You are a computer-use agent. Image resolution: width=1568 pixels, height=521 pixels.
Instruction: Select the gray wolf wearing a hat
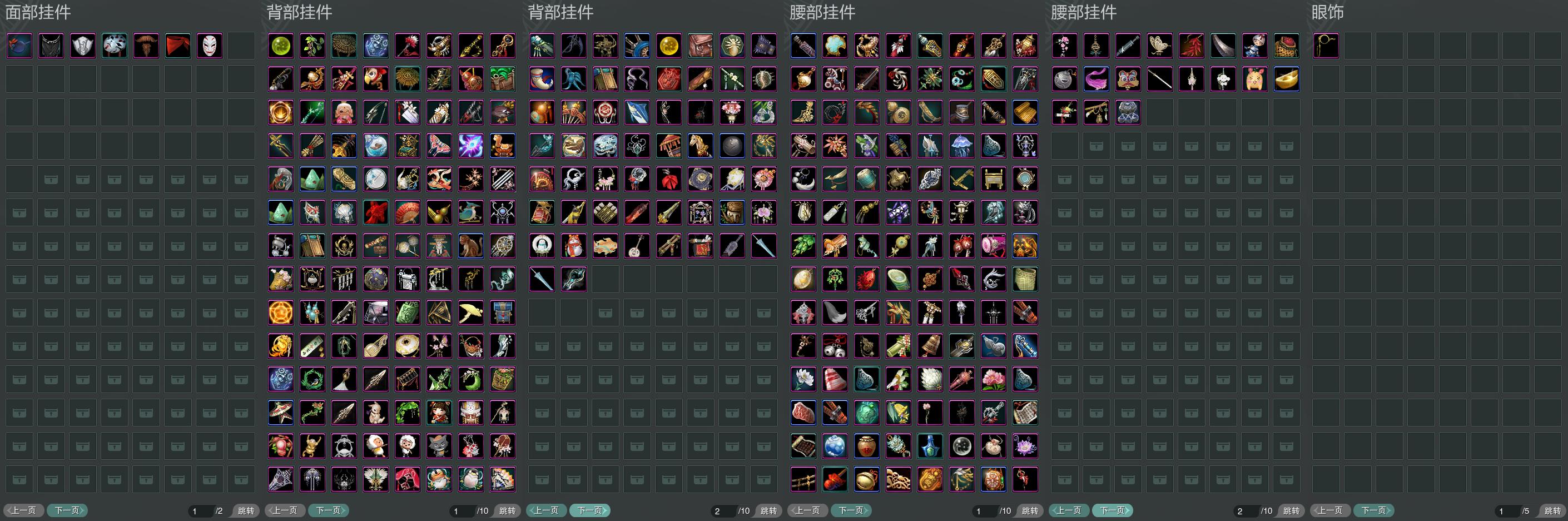439,446
